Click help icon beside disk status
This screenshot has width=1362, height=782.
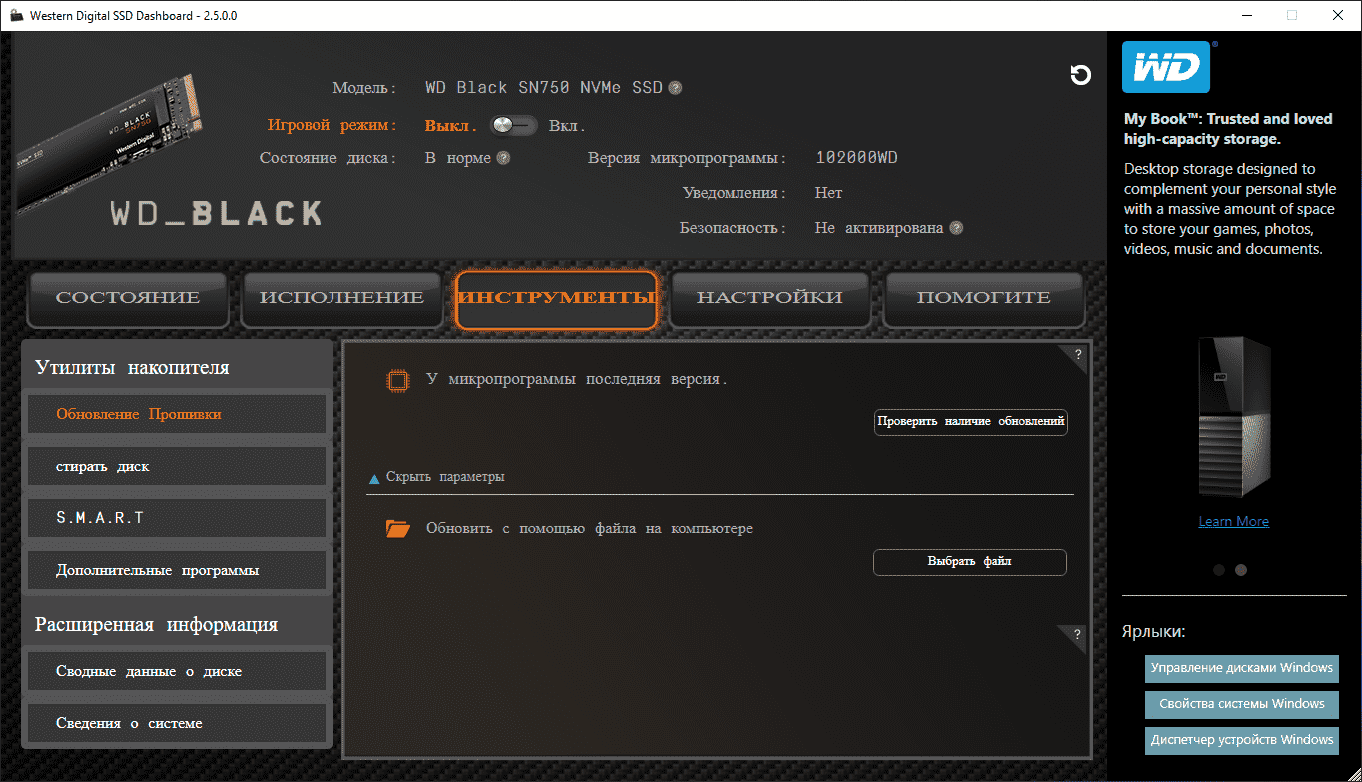click(x=503, y=158)
